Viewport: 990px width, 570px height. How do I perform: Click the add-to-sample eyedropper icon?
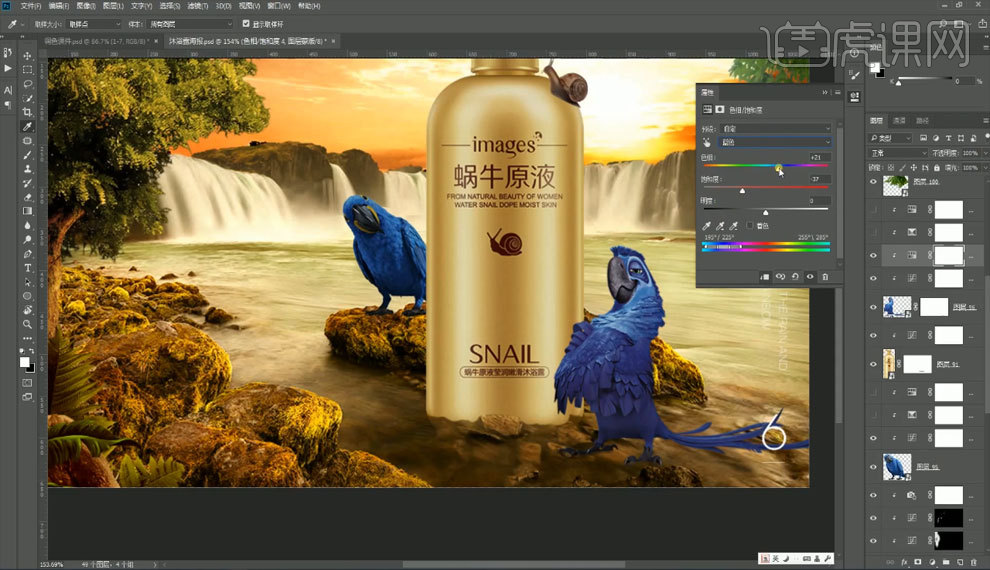[x=720, y=225]
